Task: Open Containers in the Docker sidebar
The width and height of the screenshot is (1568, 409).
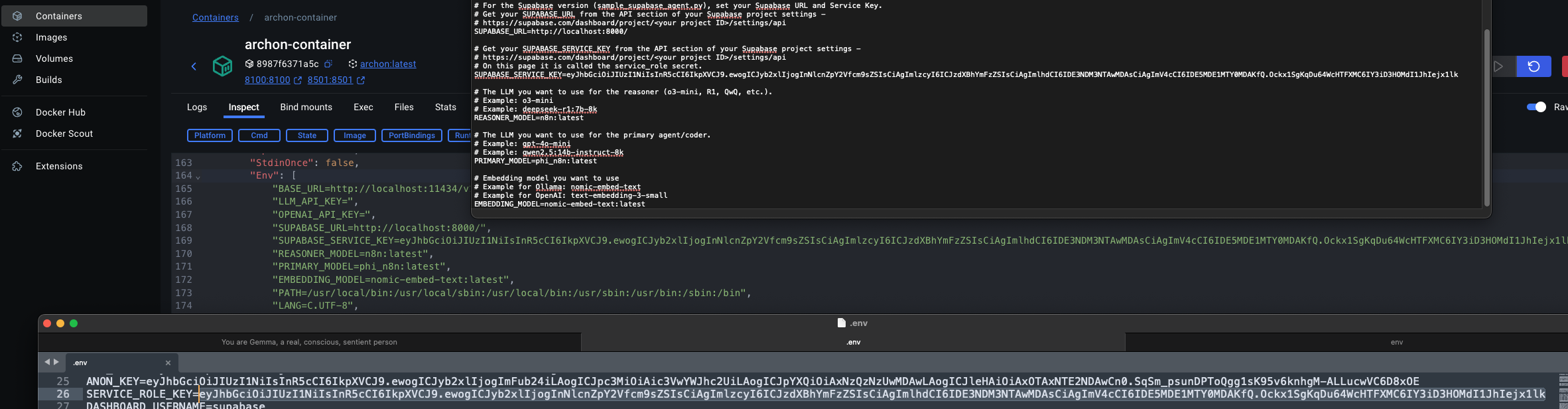Action: point(74,16)
